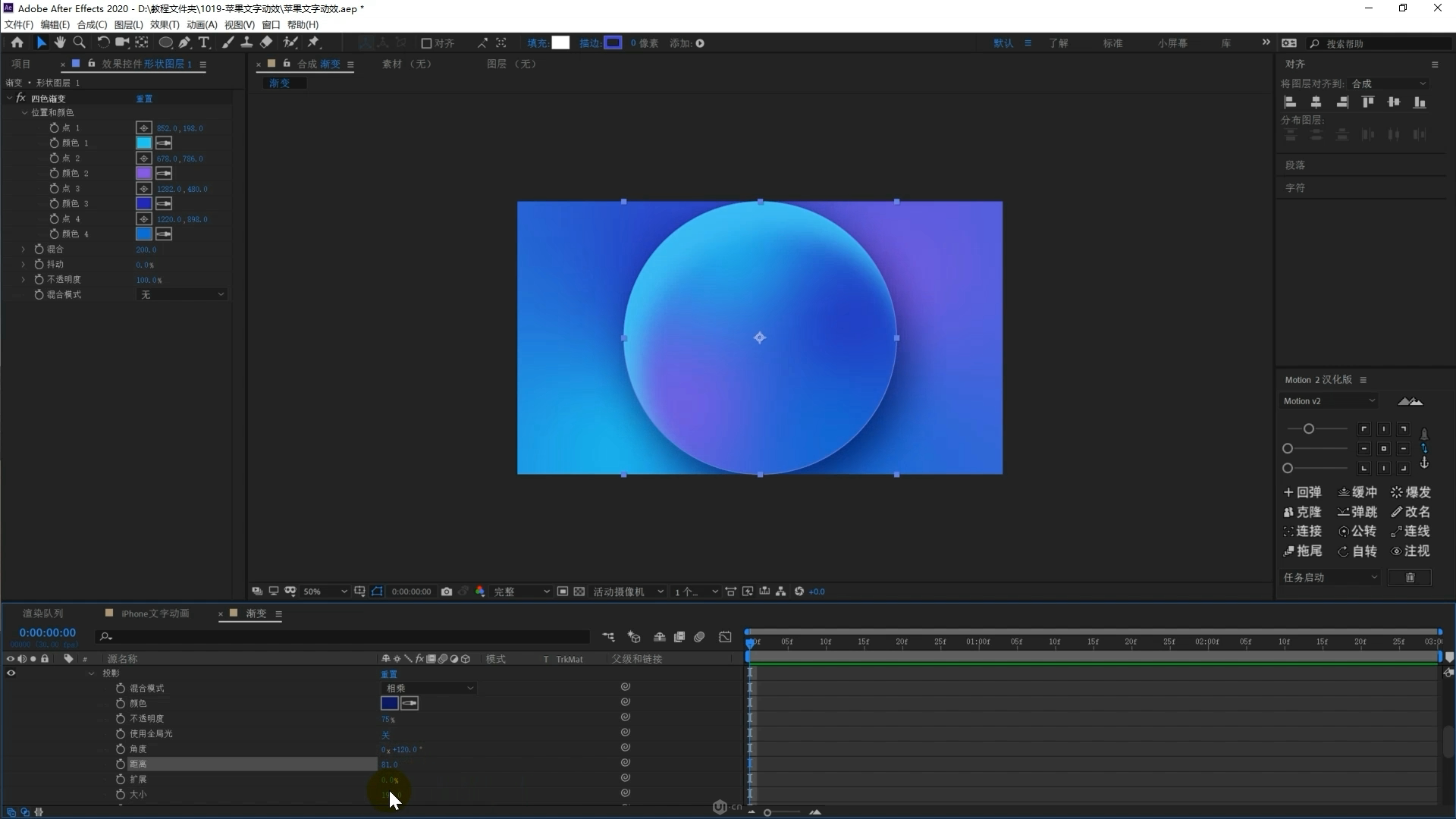The height and width of the screenshot is (819, 1456).
Task: Select the Ellipse shape tool
Action: (165, 43)
